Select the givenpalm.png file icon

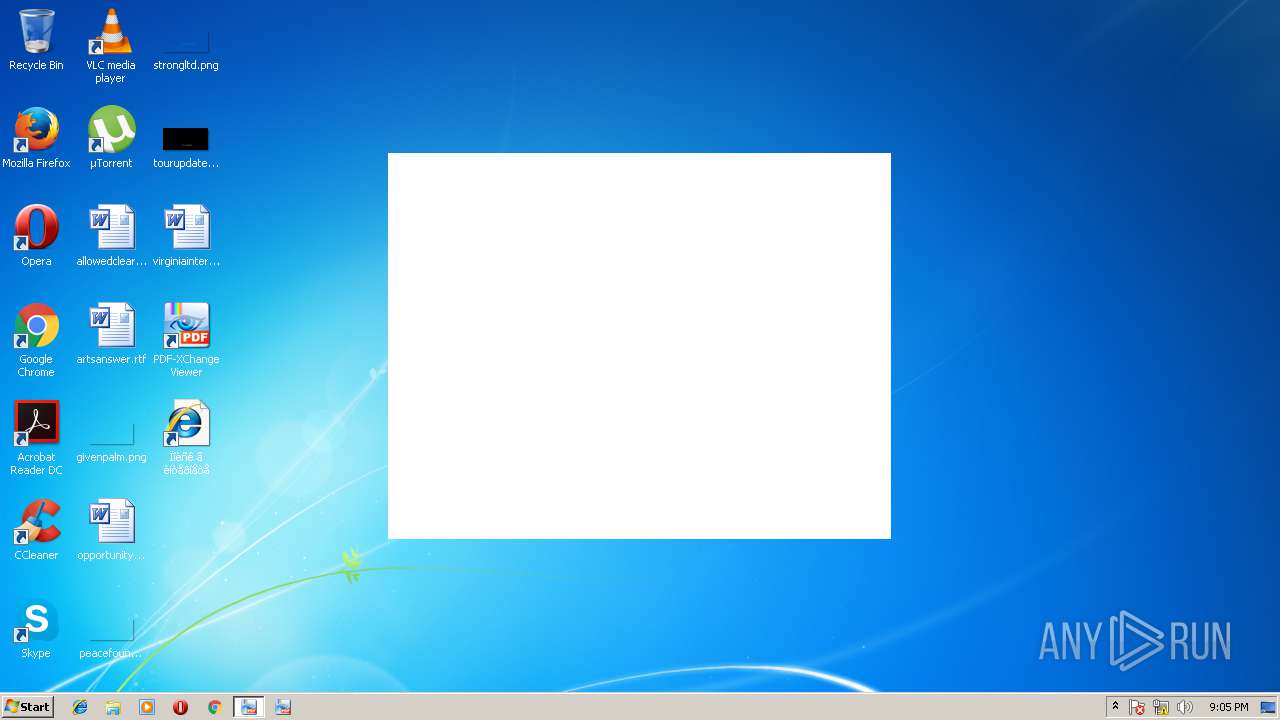(111, 440)
